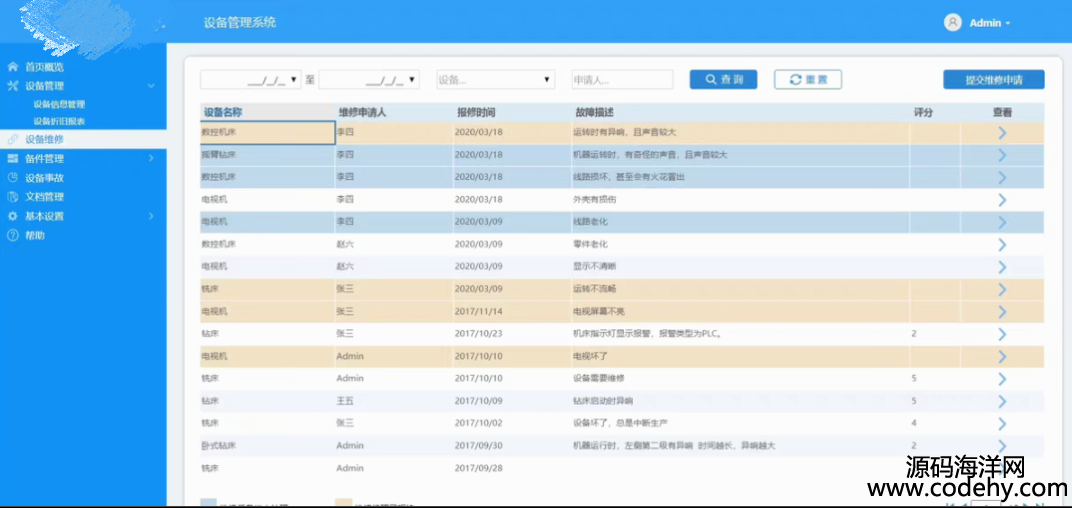
Task: Click the 故障描述 column header
Action: pyautogui.click(x=595, y=112)
